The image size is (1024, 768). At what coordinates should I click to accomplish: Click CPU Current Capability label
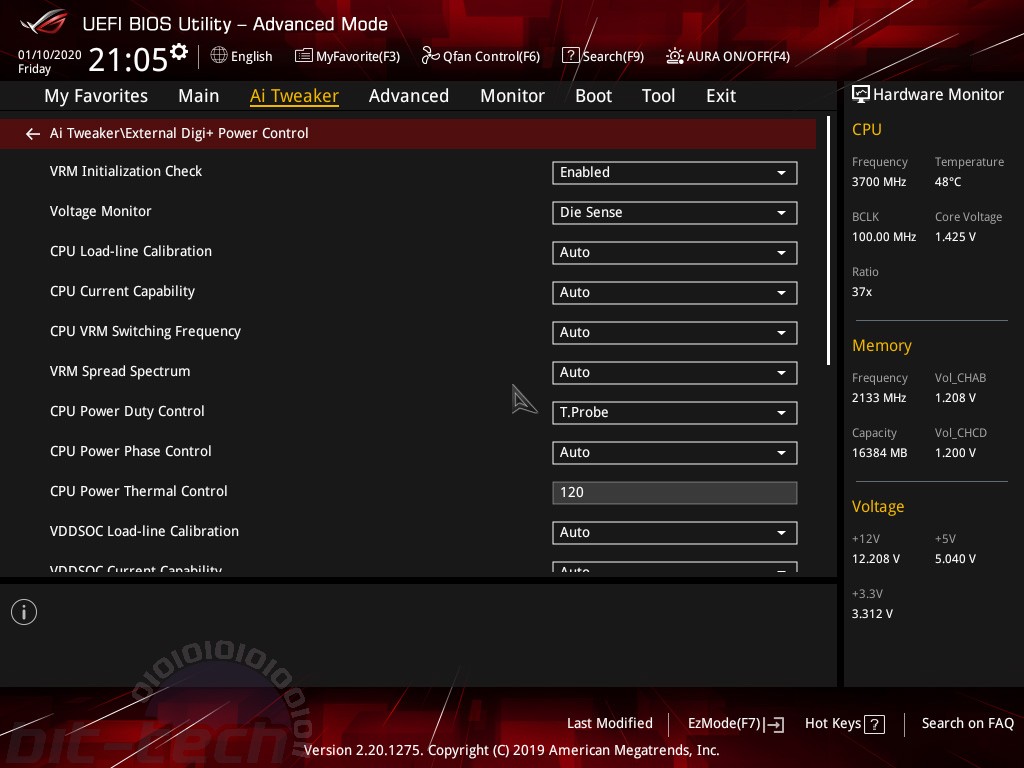[122, 291]
